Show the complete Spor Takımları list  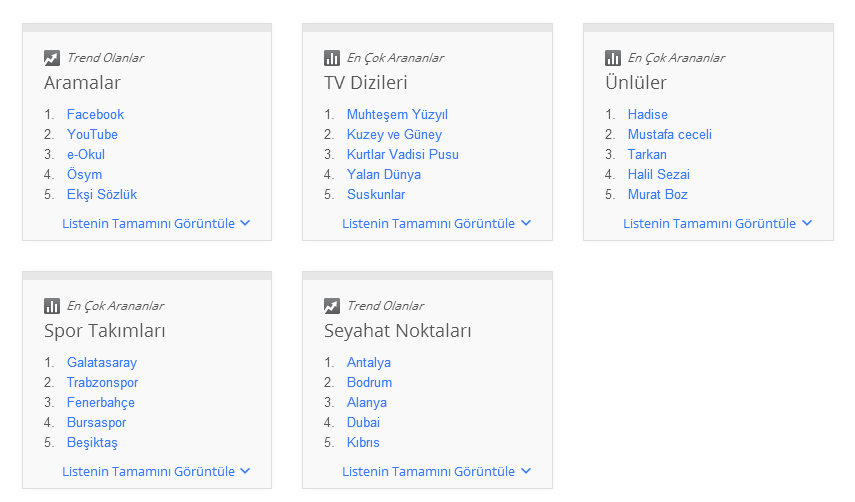tap(155, 471)
